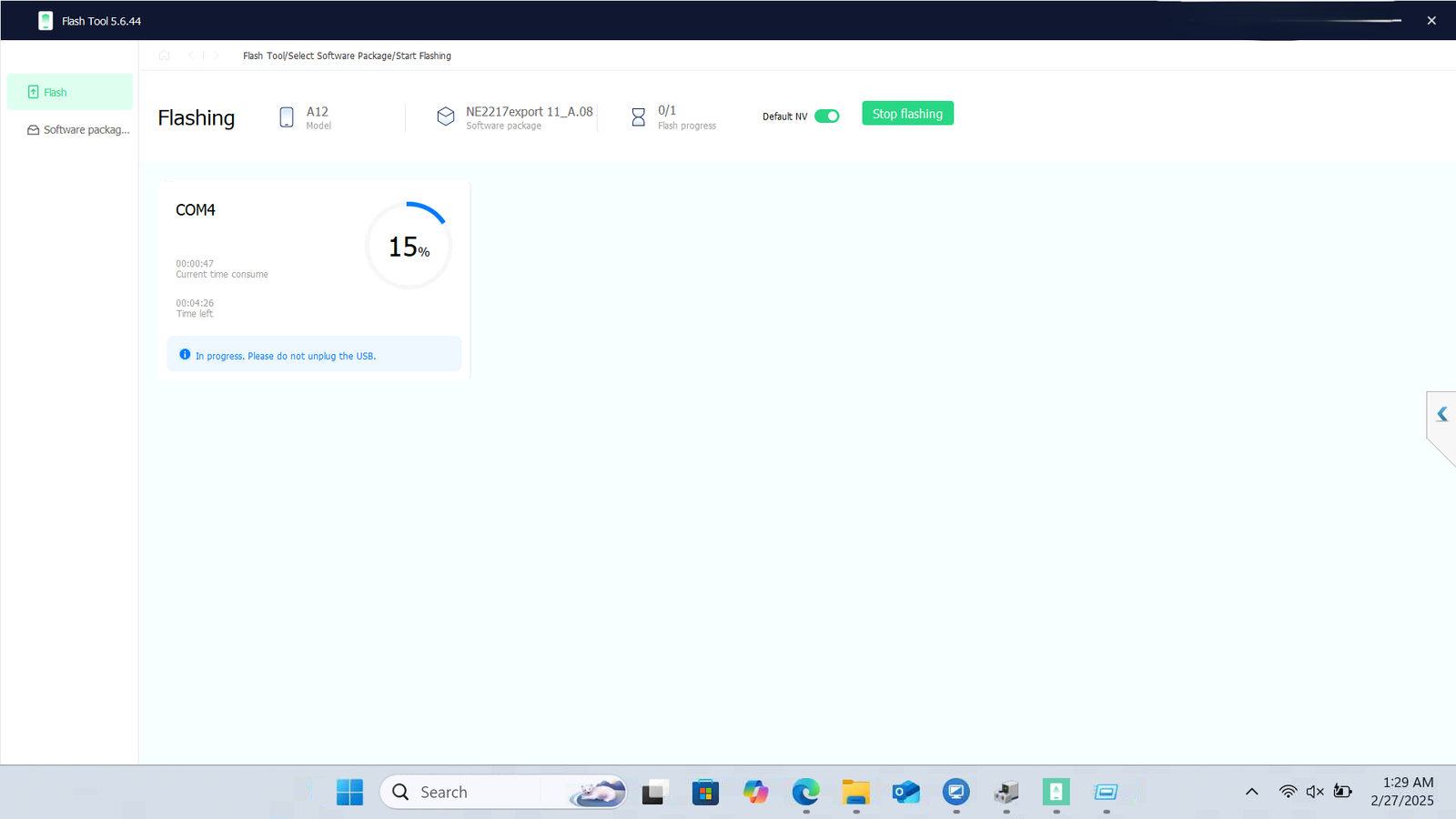The image size is (1456, 819).
Task: Click the software package cube icon
Action: pyautogui.click(x=446, y=116)
